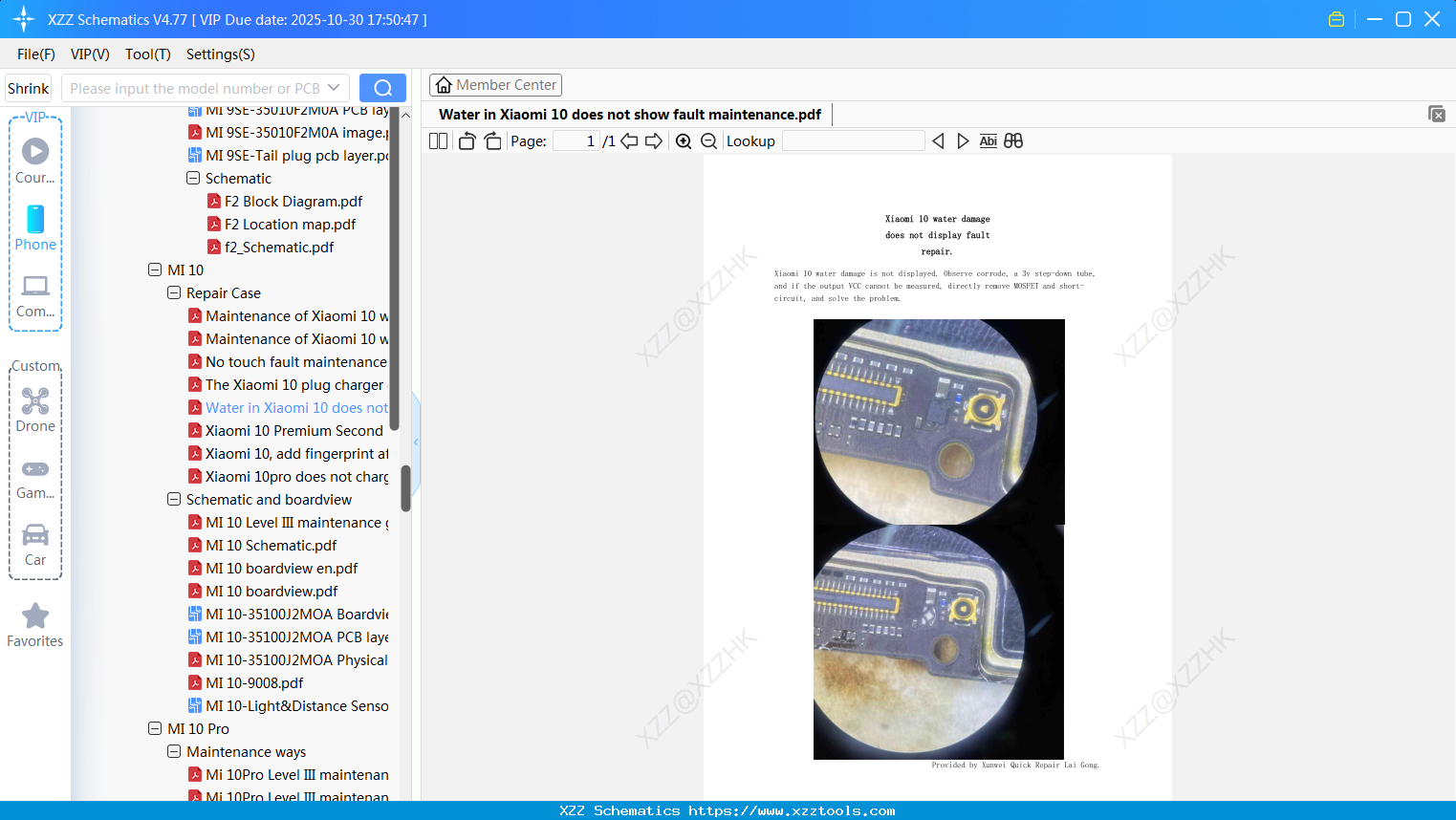
Task: Click the Shrink button
Action: [x=29, y=88]
